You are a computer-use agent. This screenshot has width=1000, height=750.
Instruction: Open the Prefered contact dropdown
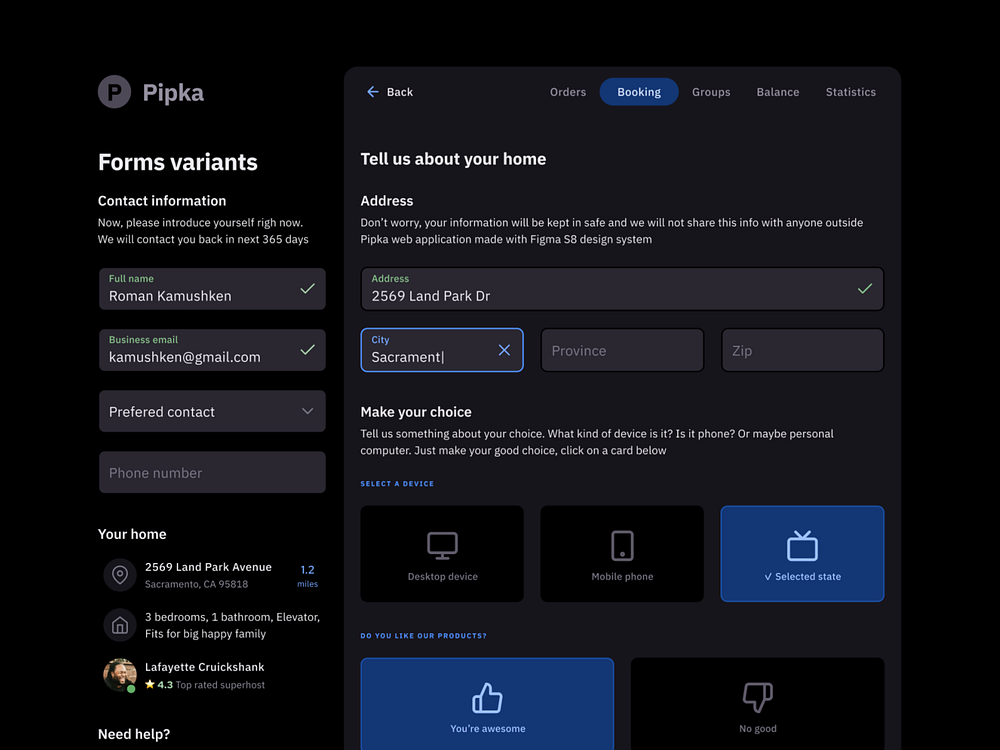pos(212,411)
